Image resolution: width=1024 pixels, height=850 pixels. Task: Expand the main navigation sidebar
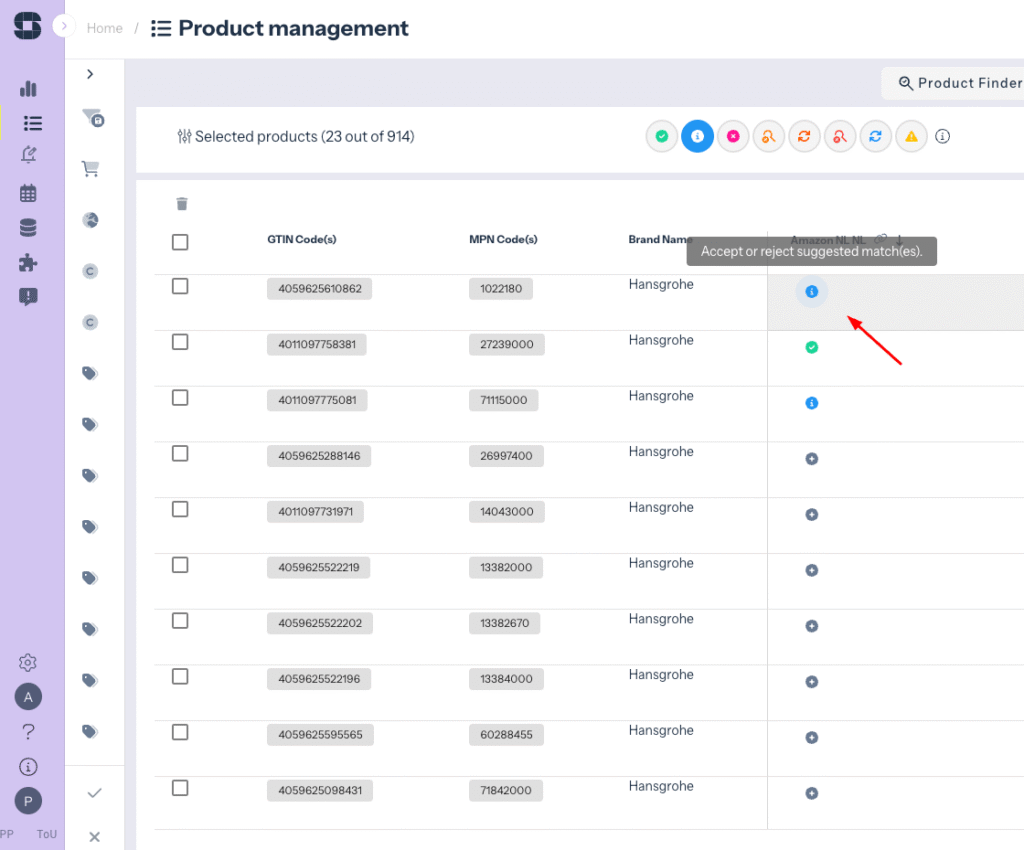click(x=64, y=27)
